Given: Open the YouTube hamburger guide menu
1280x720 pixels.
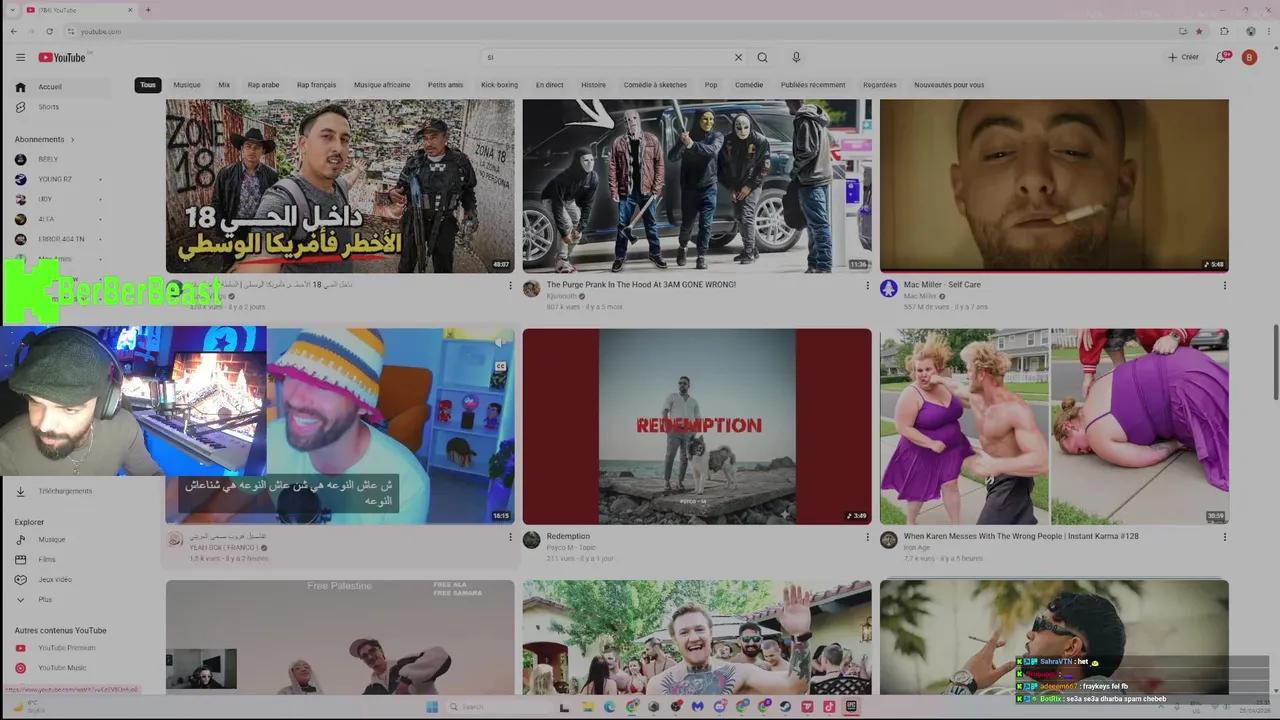Looking at the screenshot, I should (x=20, y=57).
